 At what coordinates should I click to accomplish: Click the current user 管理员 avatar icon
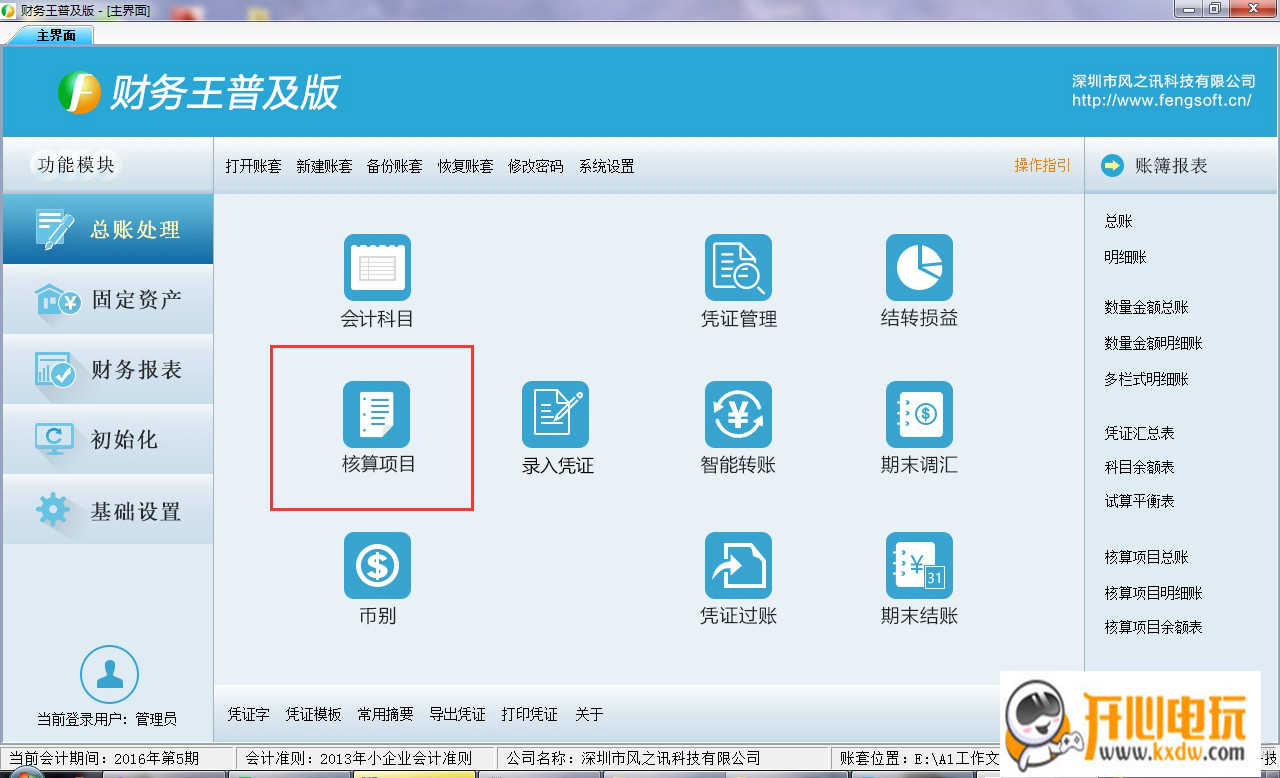click(x=109, y=673)
